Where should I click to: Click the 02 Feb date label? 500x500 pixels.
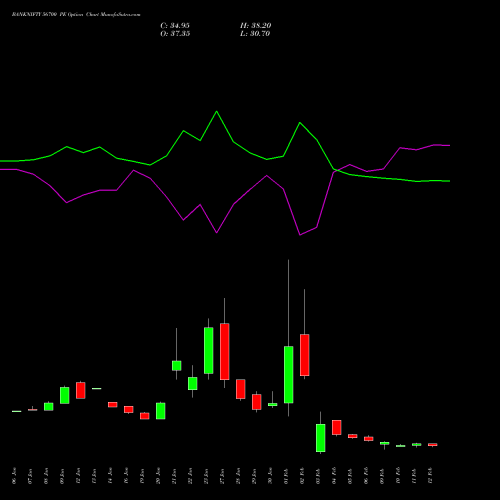[302, 476]
